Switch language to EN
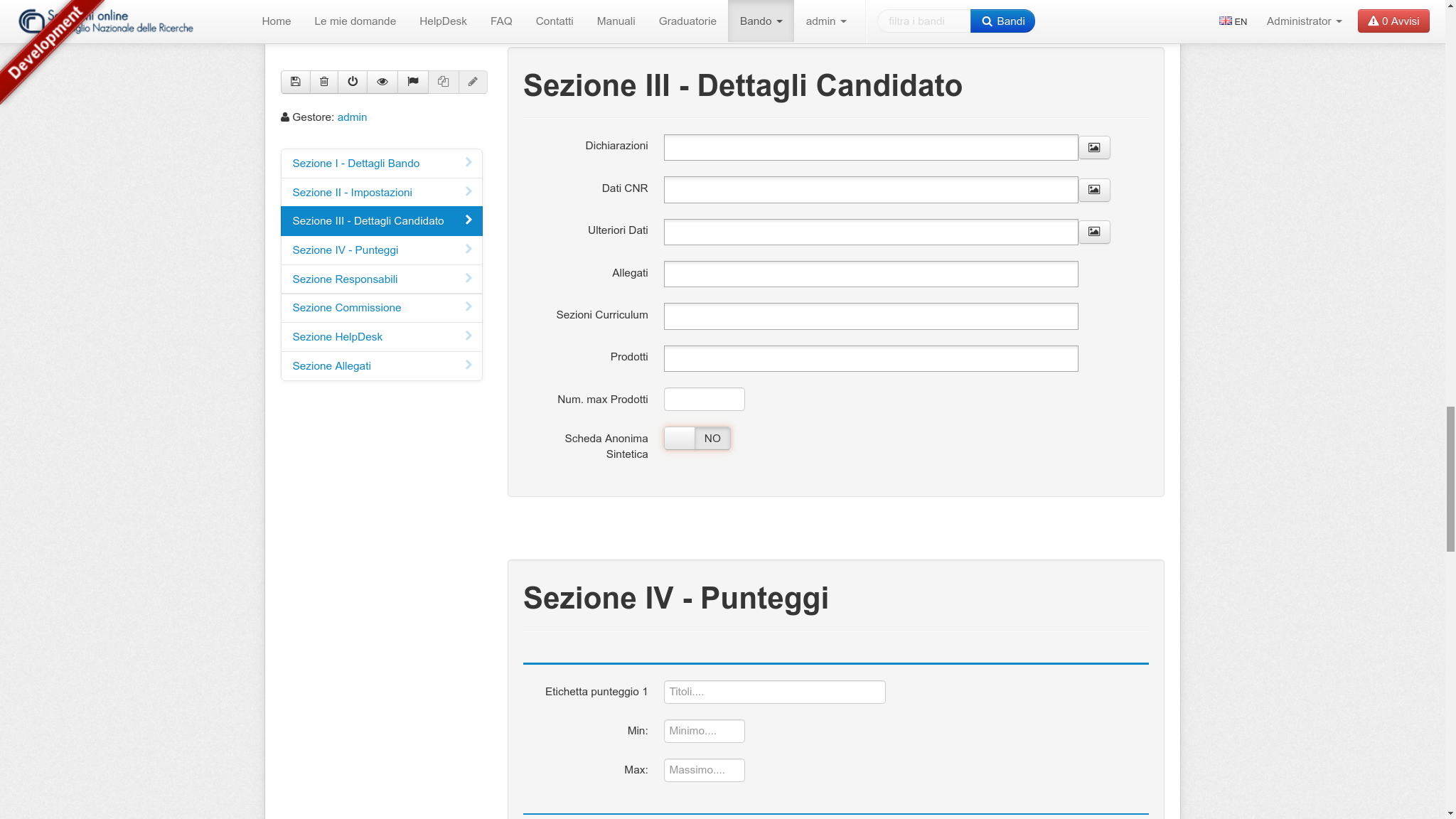 point(1233,21)
